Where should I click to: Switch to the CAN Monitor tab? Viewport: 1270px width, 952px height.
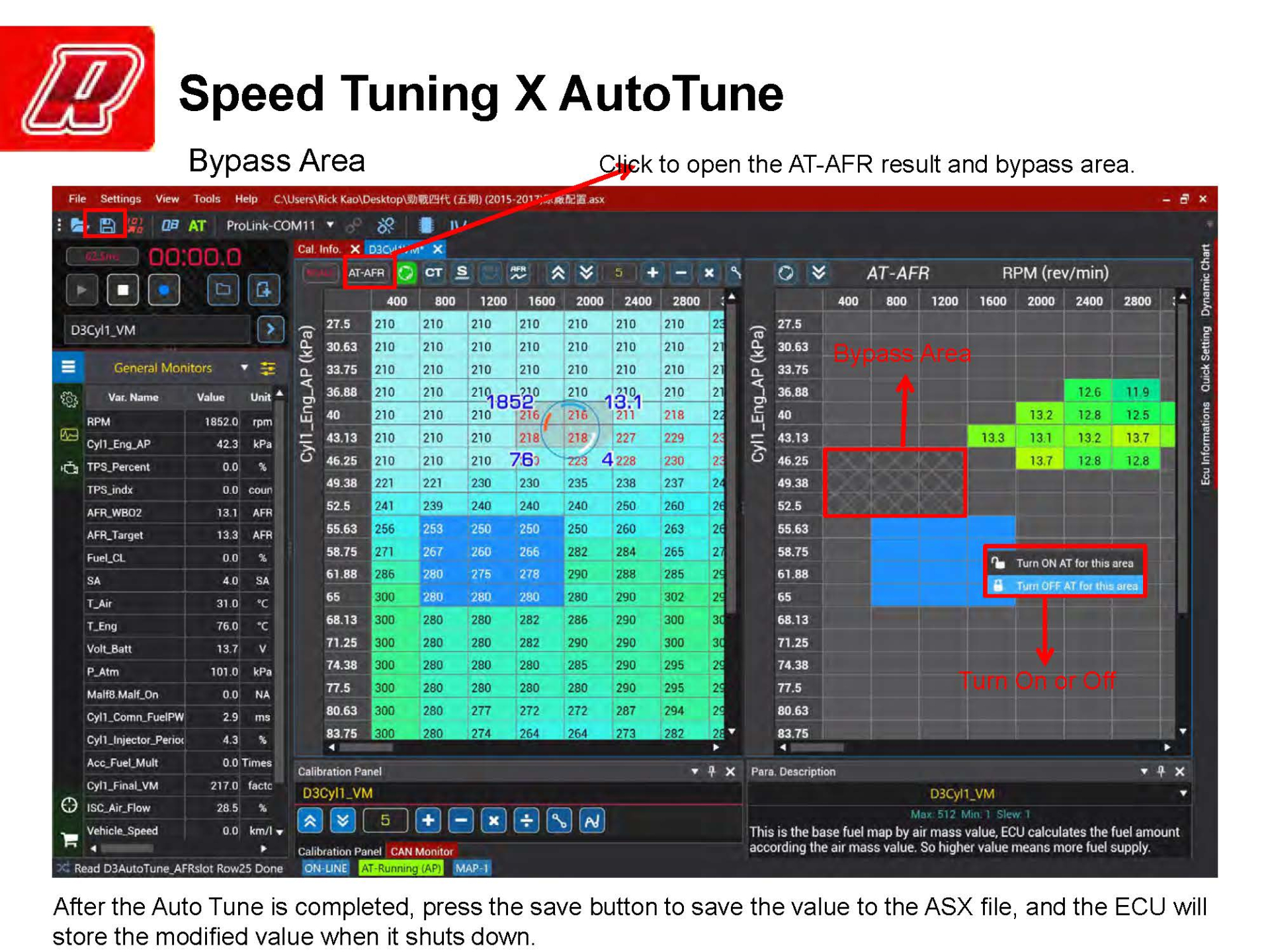tap(421, 852)
